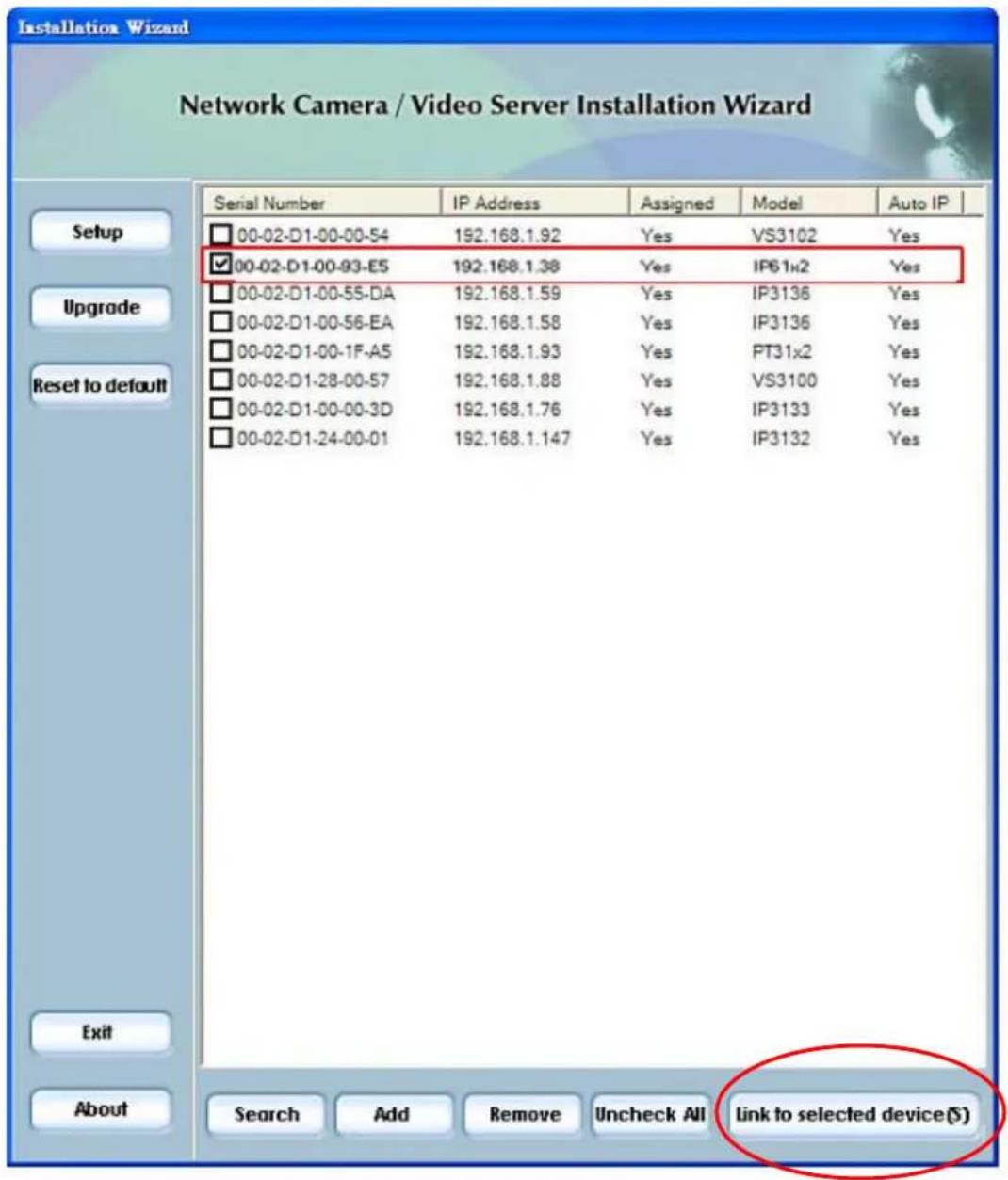
Task: Click the Search button
Action: coord(266,1115)
